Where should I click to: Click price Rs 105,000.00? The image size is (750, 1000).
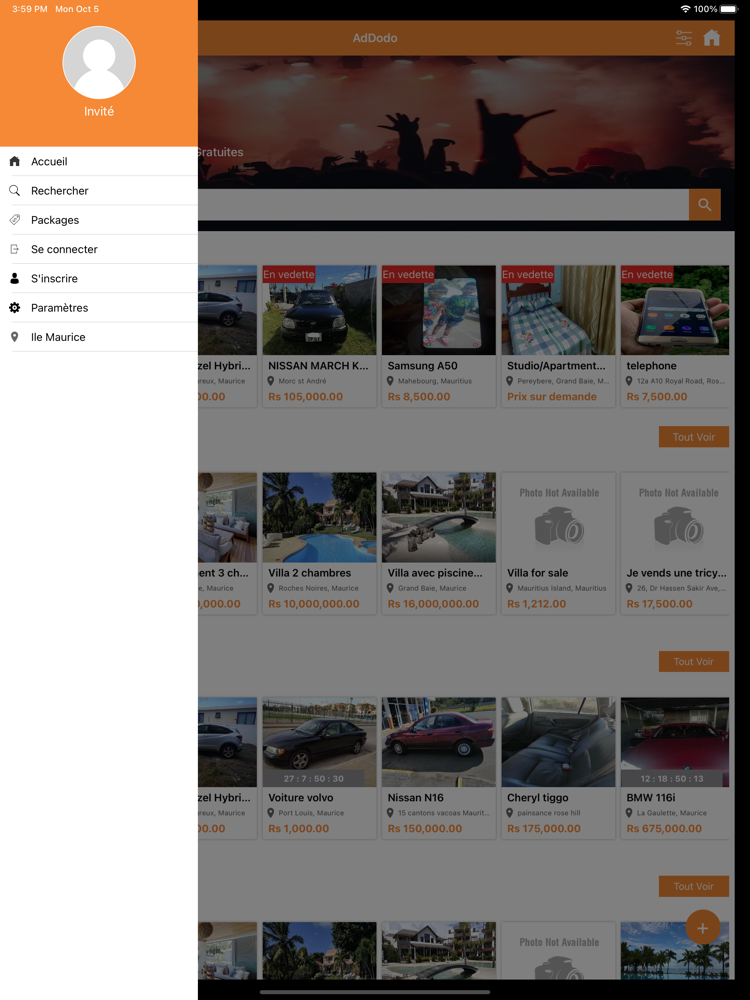coord(305,397)
